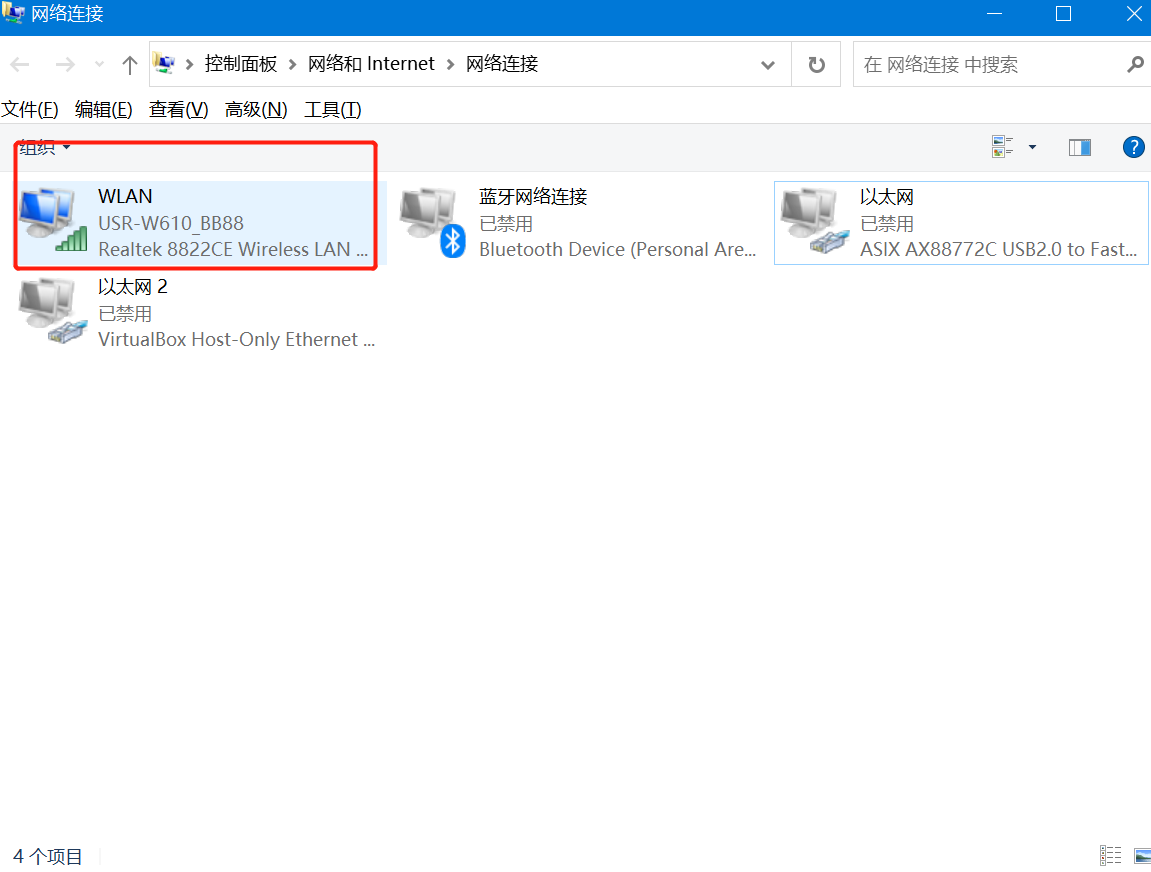Click 控制面板 in the breadcrumb path
This screenshot has height=872, width=1151.
point(241,64)
